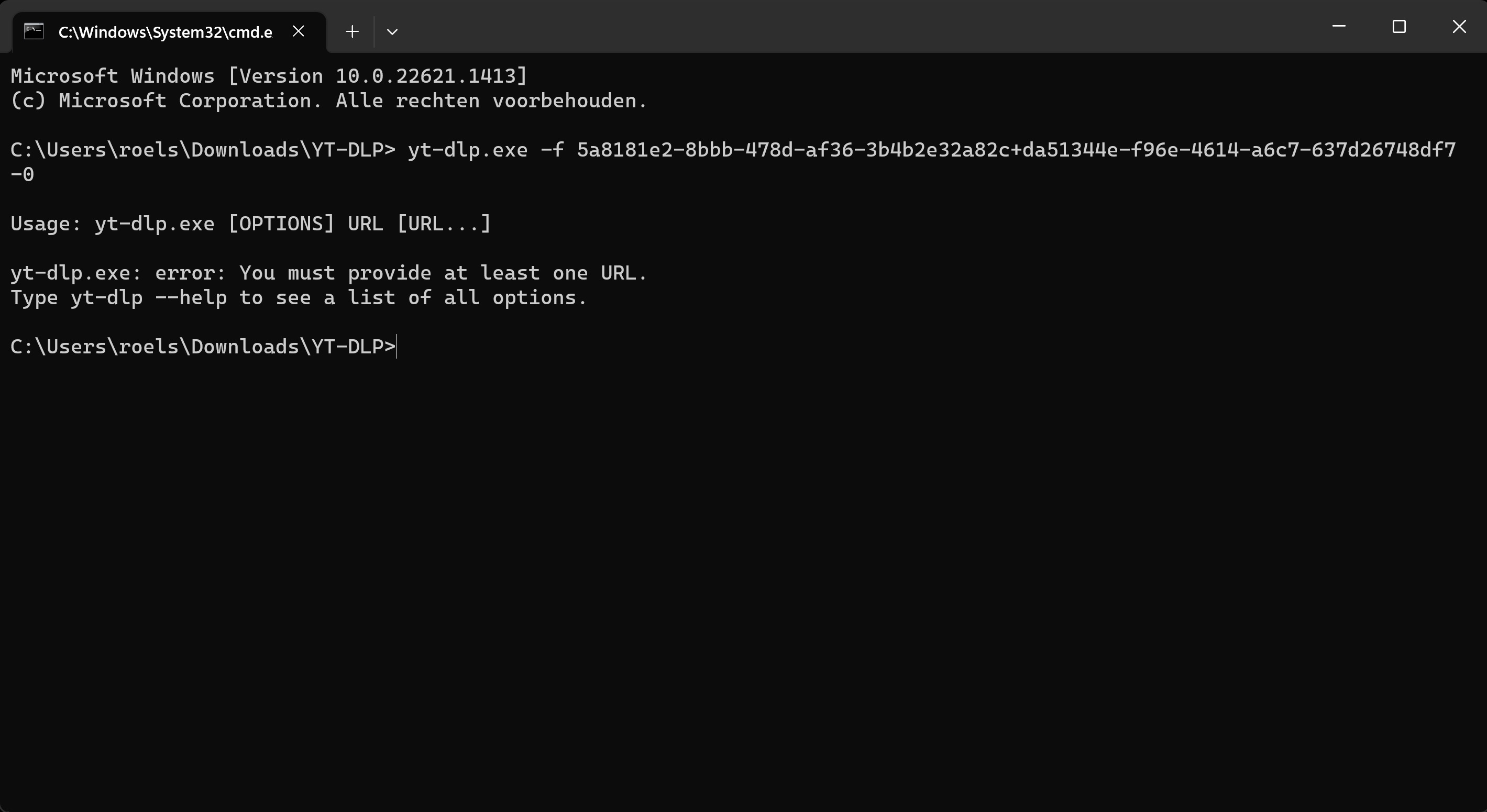
Task: Click the Microsoft Windows version line
Action: click(269, 76)
